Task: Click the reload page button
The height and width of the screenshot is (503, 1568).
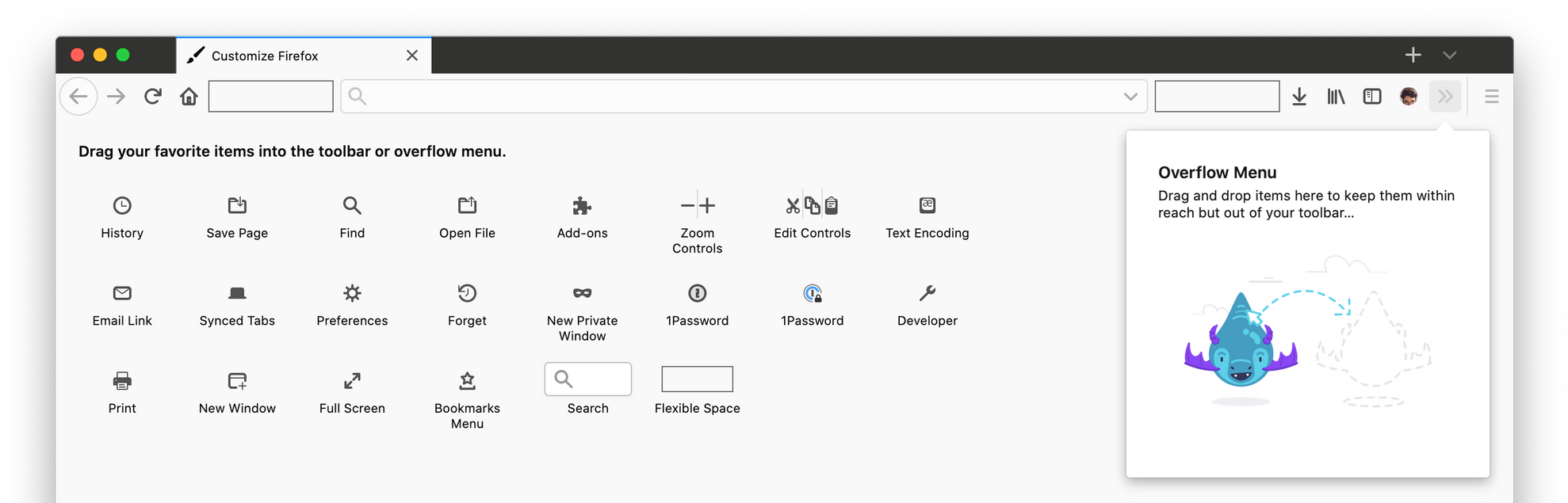Action: point(153,97)
